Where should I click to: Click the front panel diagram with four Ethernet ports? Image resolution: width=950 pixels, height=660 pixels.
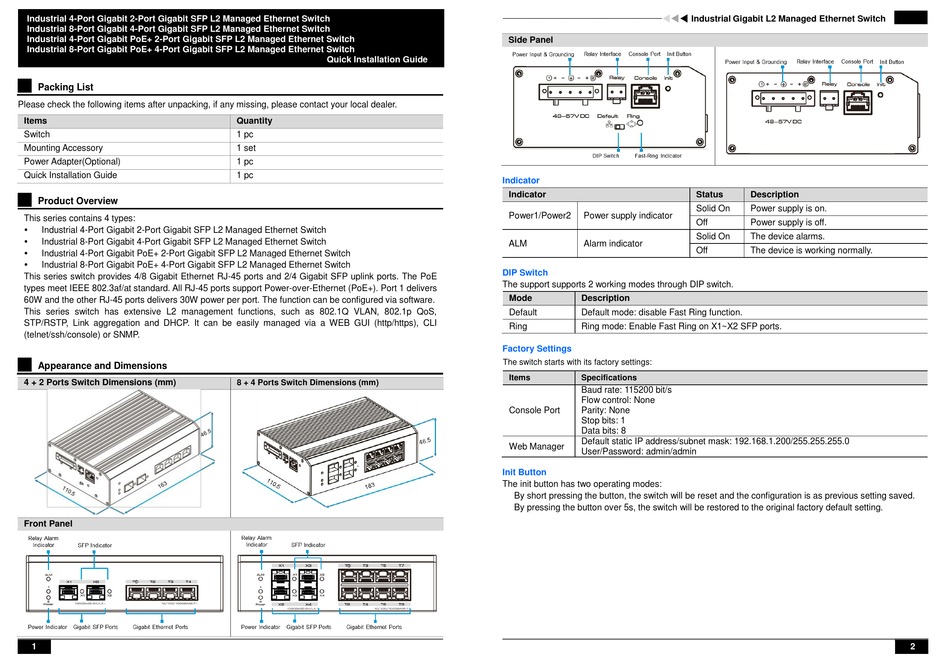pos(124,584)
